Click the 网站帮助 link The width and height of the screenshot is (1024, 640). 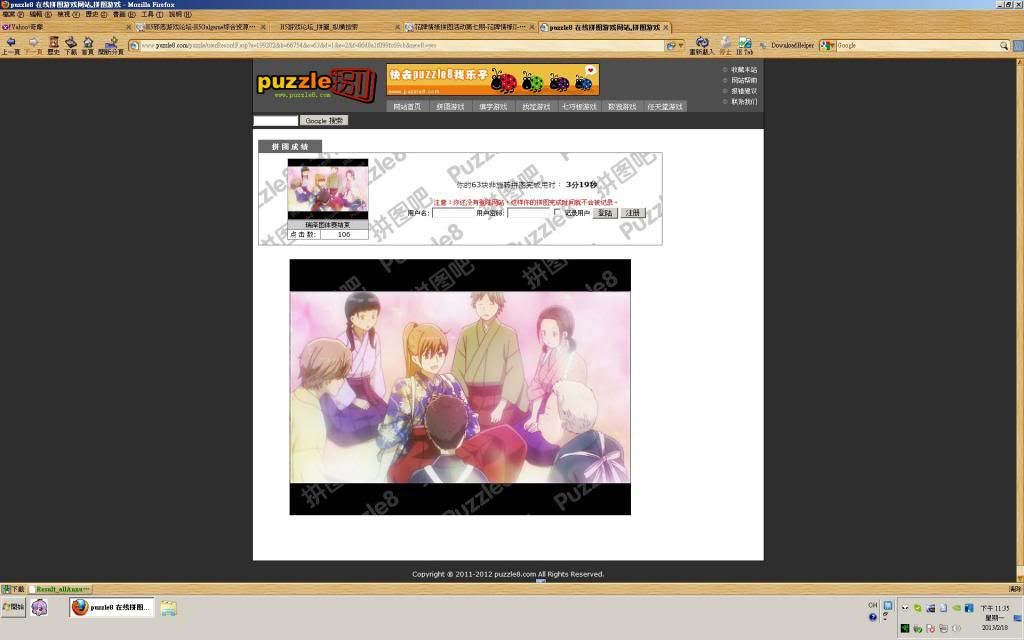pyautogui.click(x=744, y=80)
